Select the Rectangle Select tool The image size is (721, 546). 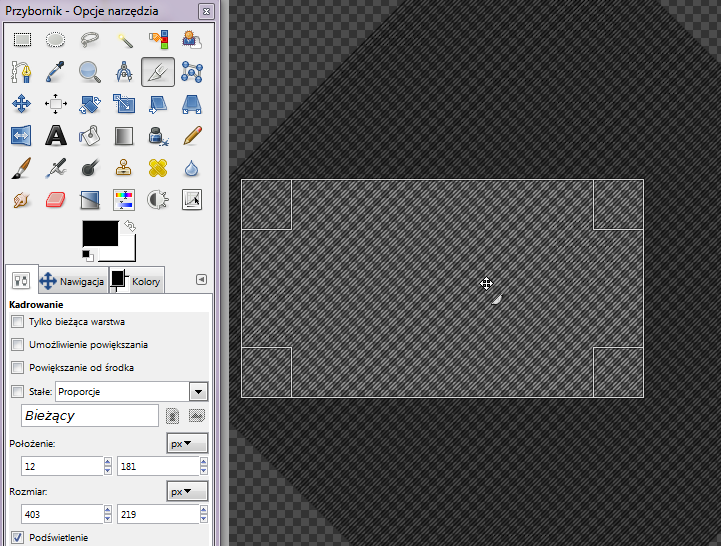[x=22, y=40]
